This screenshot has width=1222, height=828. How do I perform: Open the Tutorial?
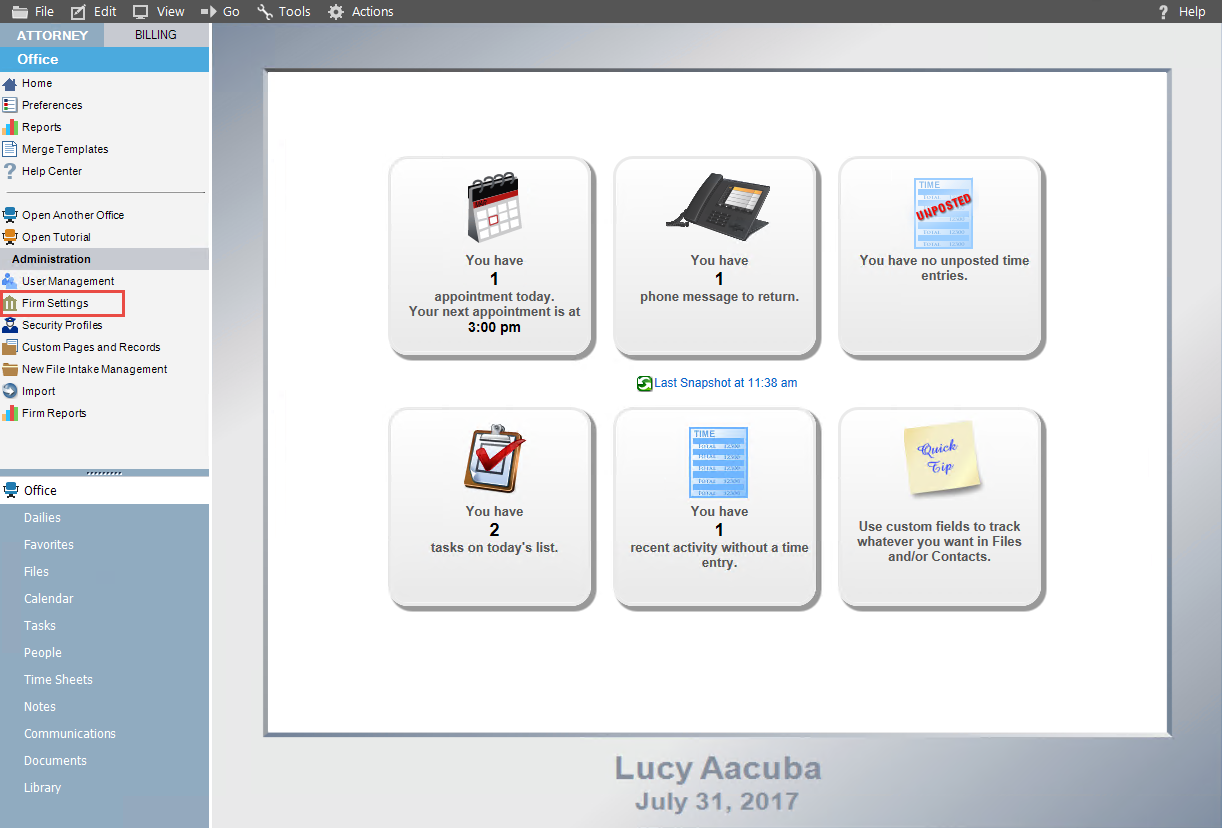click(60, 237)
